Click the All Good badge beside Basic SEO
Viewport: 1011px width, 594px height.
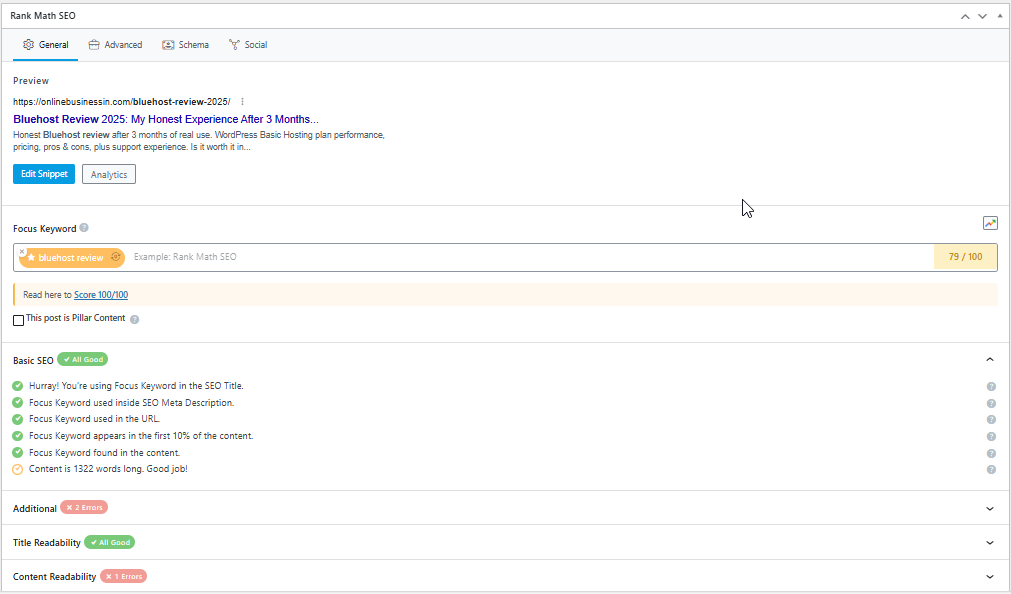click(83, 359)
